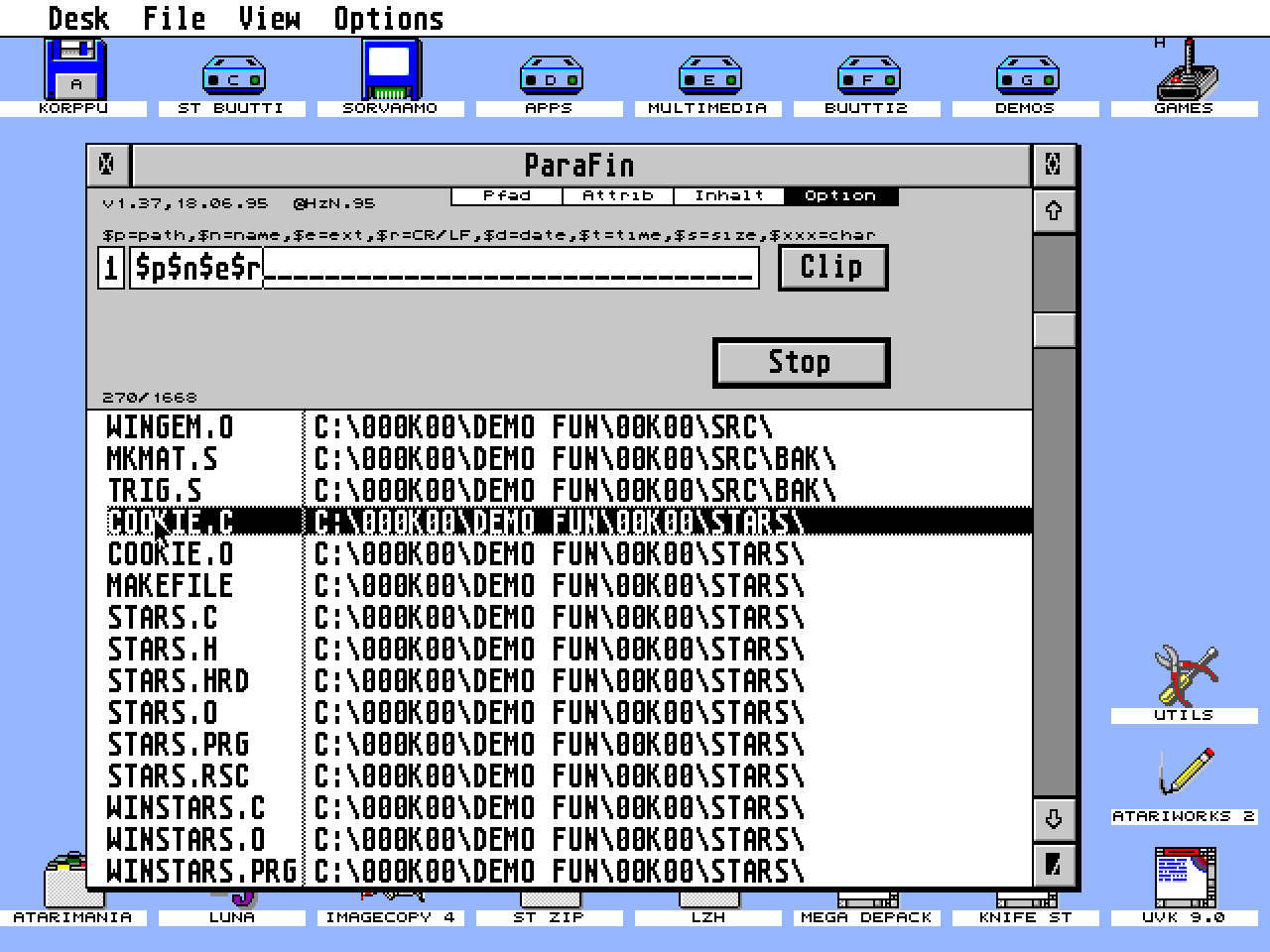The width and height of the screenshot is (1270, 952).
Task: Open the ATARIWORKS 2 pencil icon
Action: tap(1184, 773)
